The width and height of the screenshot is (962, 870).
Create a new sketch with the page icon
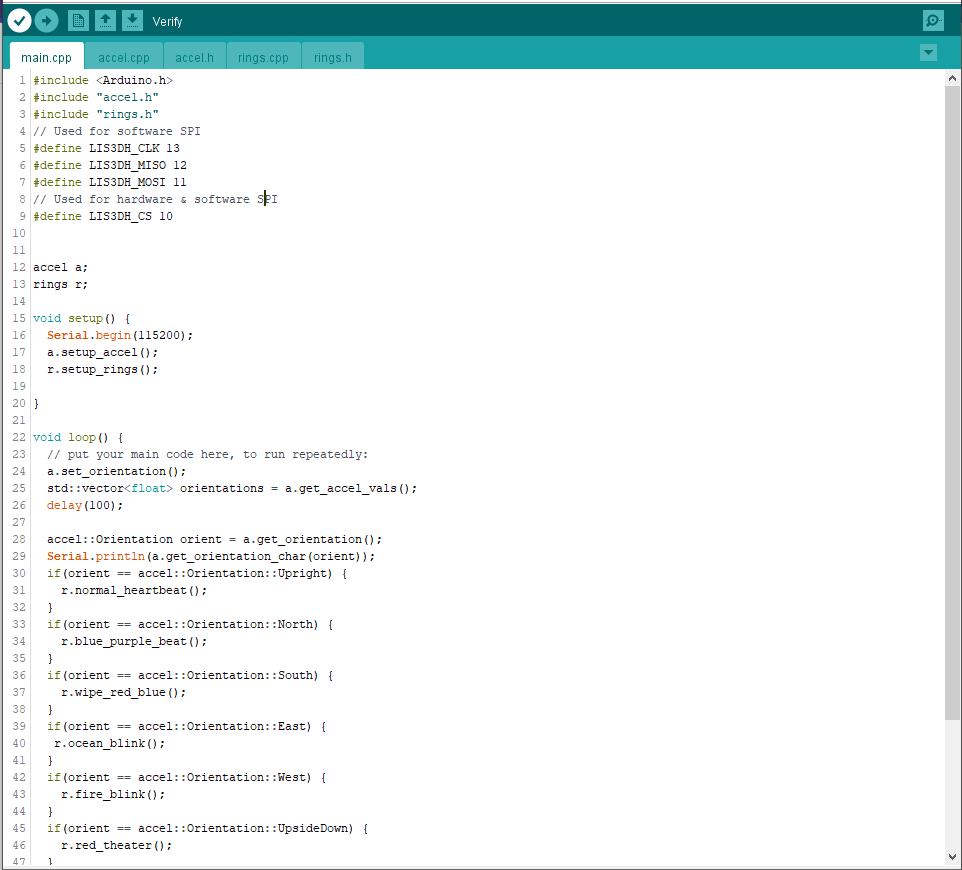pyautogui.click(x=78, y=21)
